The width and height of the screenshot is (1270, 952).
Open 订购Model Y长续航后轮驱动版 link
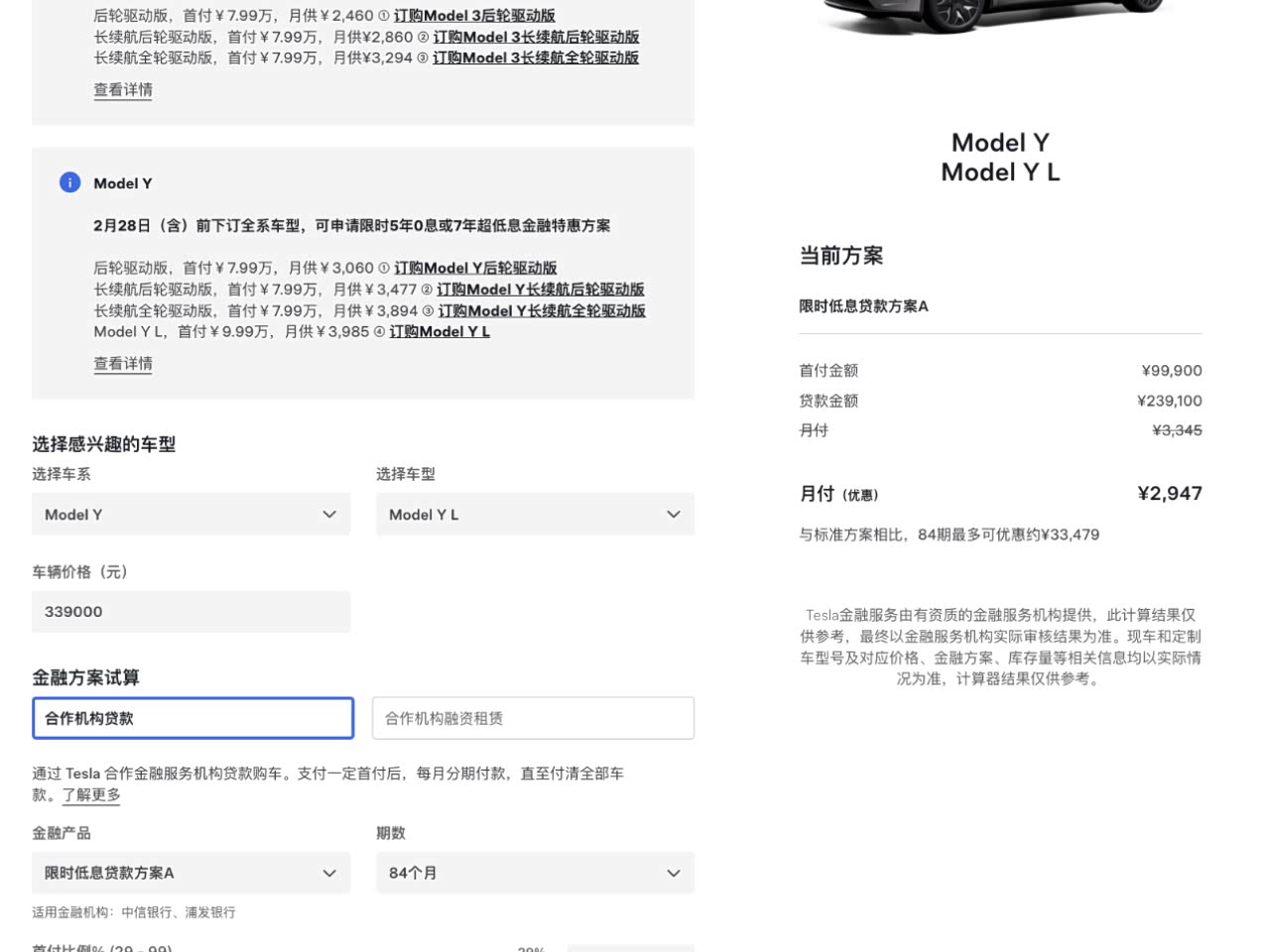tap(541, 290)
